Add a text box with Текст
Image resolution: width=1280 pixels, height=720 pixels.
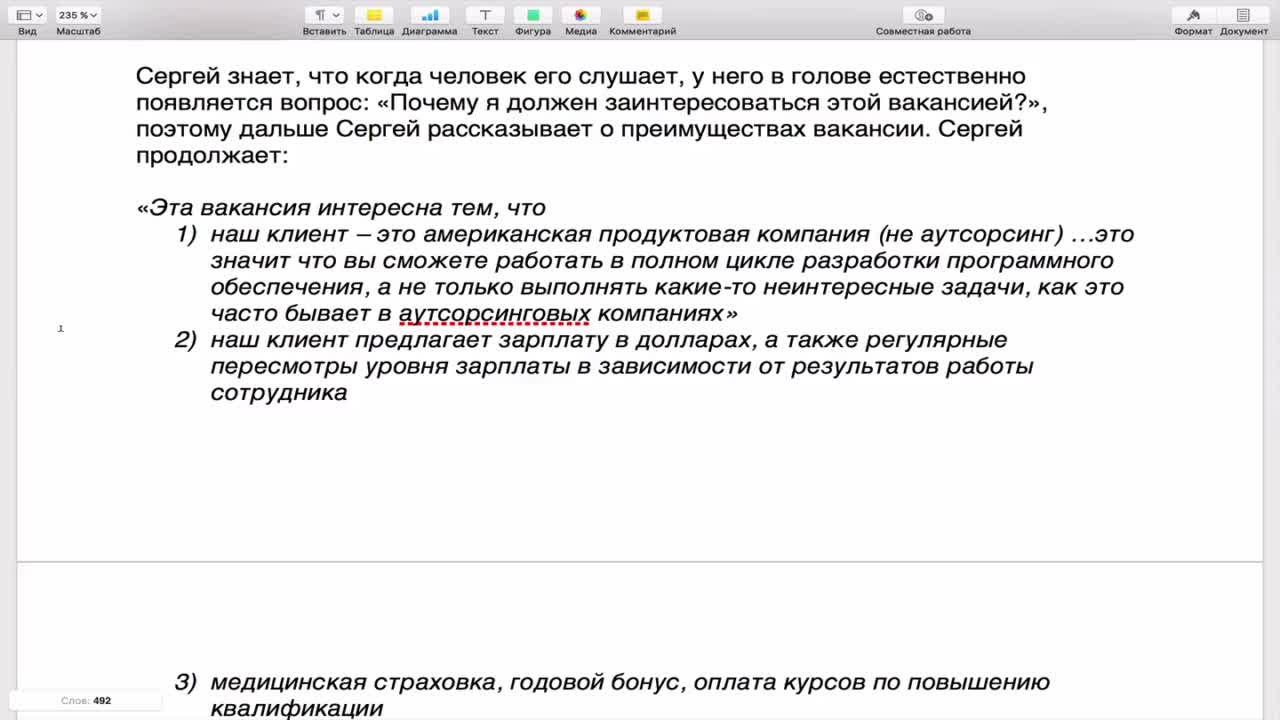click(x=485, y=15)
